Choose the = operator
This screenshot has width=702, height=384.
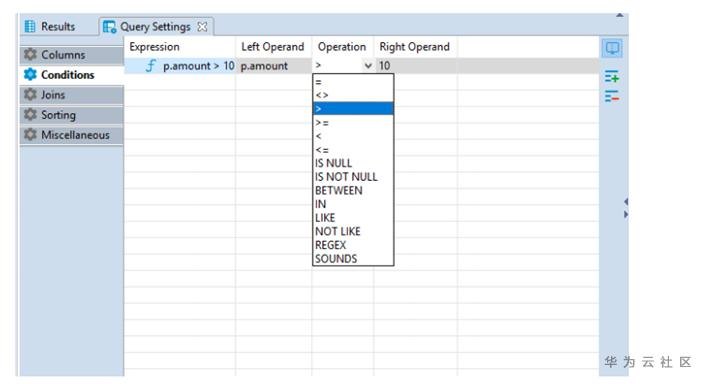click(353, 82)
